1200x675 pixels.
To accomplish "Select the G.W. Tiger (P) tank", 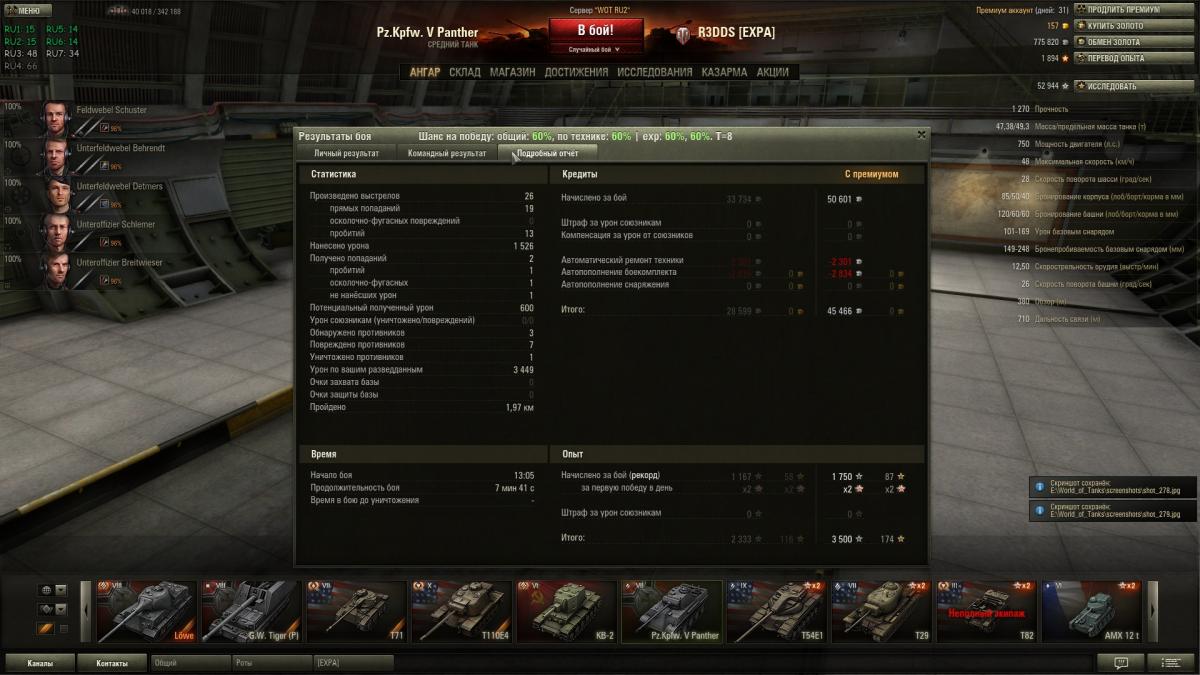I will [x=251, y=611].
